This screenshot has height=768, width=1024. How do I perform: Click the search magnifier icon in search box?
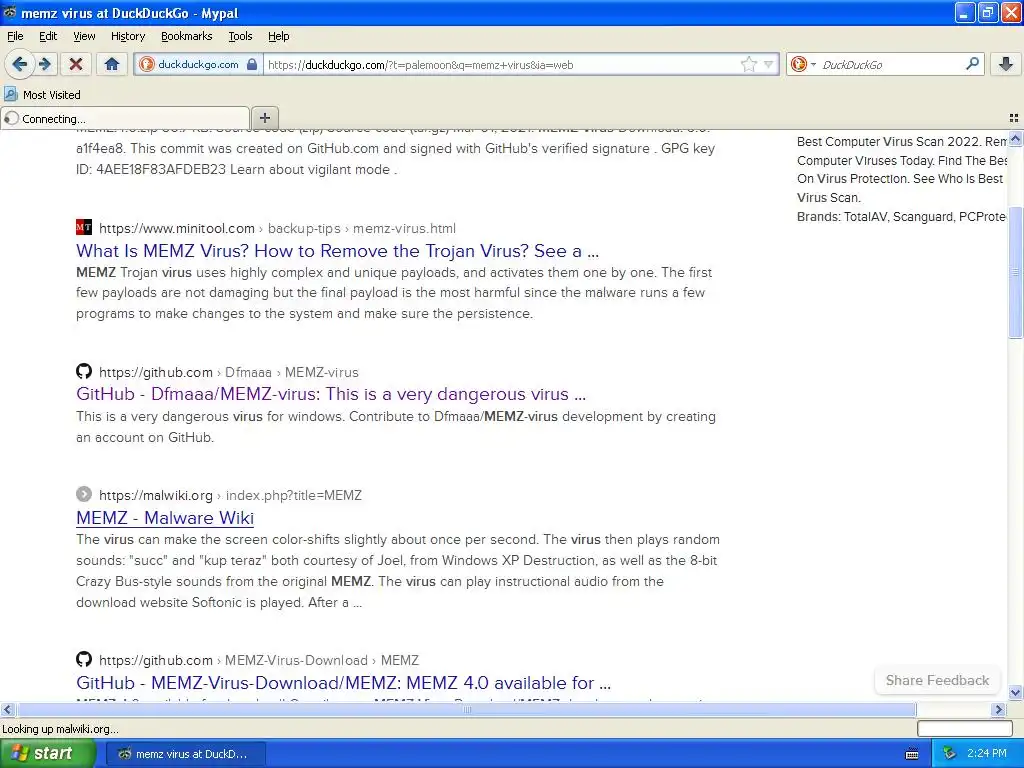coord(972,64)
